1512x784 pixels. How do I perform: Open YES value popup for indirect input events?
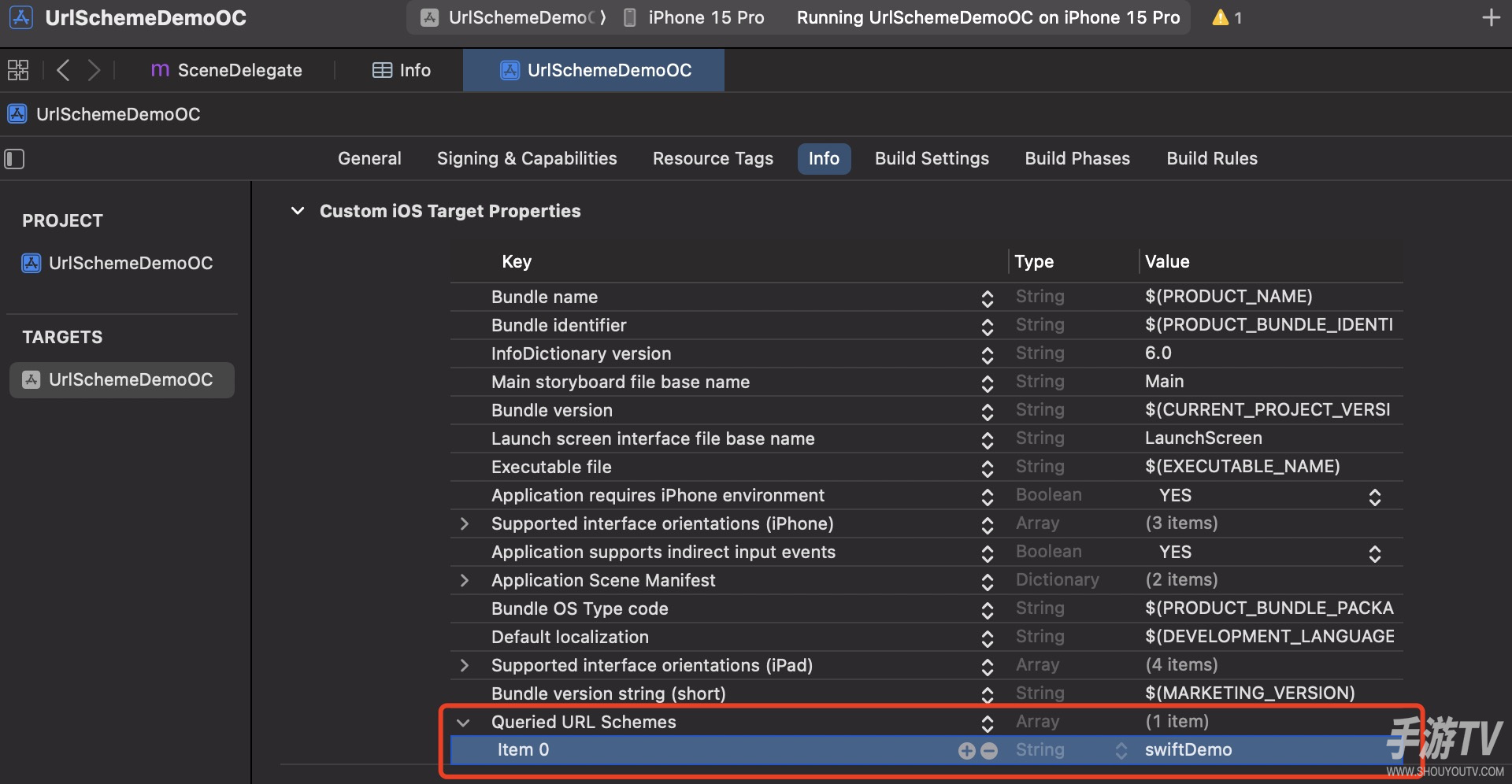[x=1374, y=553]
